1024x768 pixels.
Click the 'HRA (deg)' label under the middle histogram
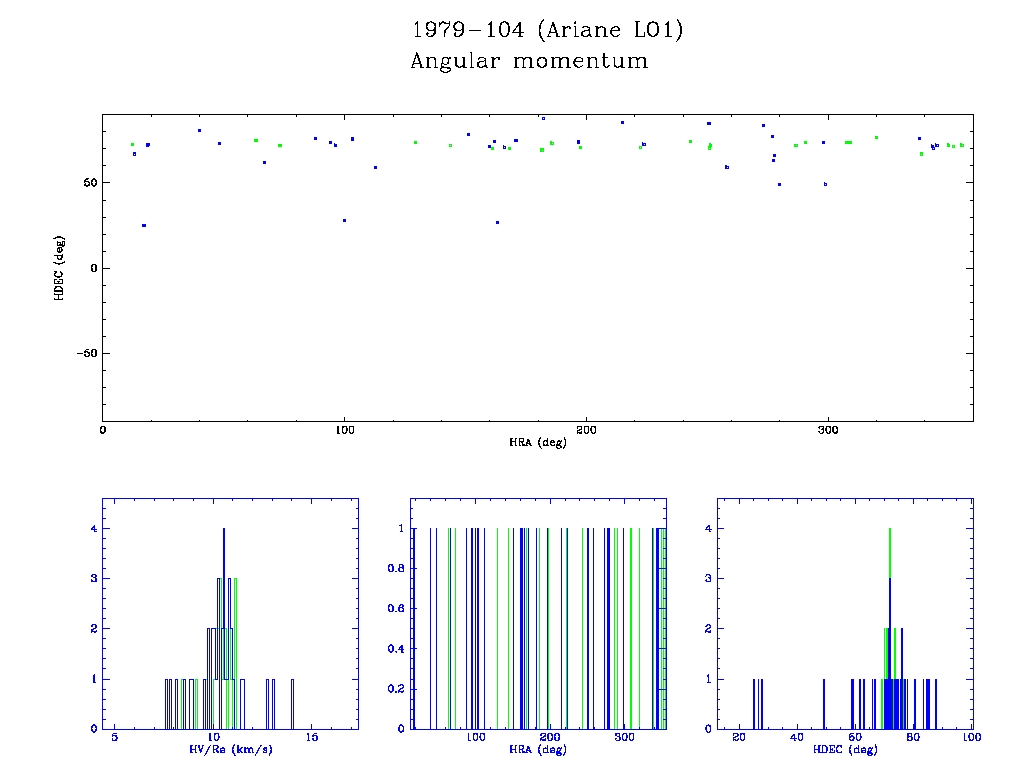537,749
